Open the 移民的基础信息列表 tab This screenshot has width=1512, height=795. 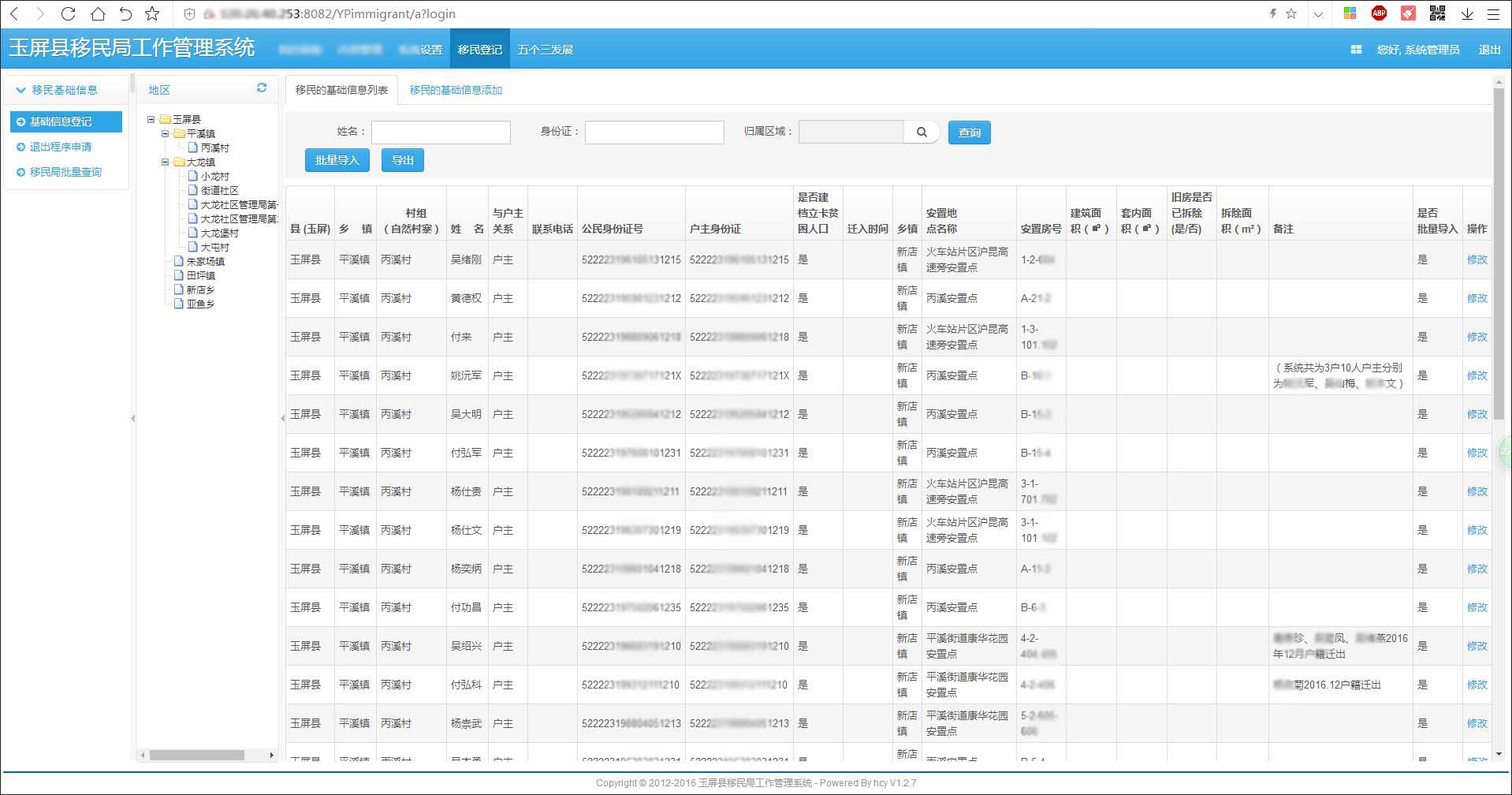pos(341,90)
